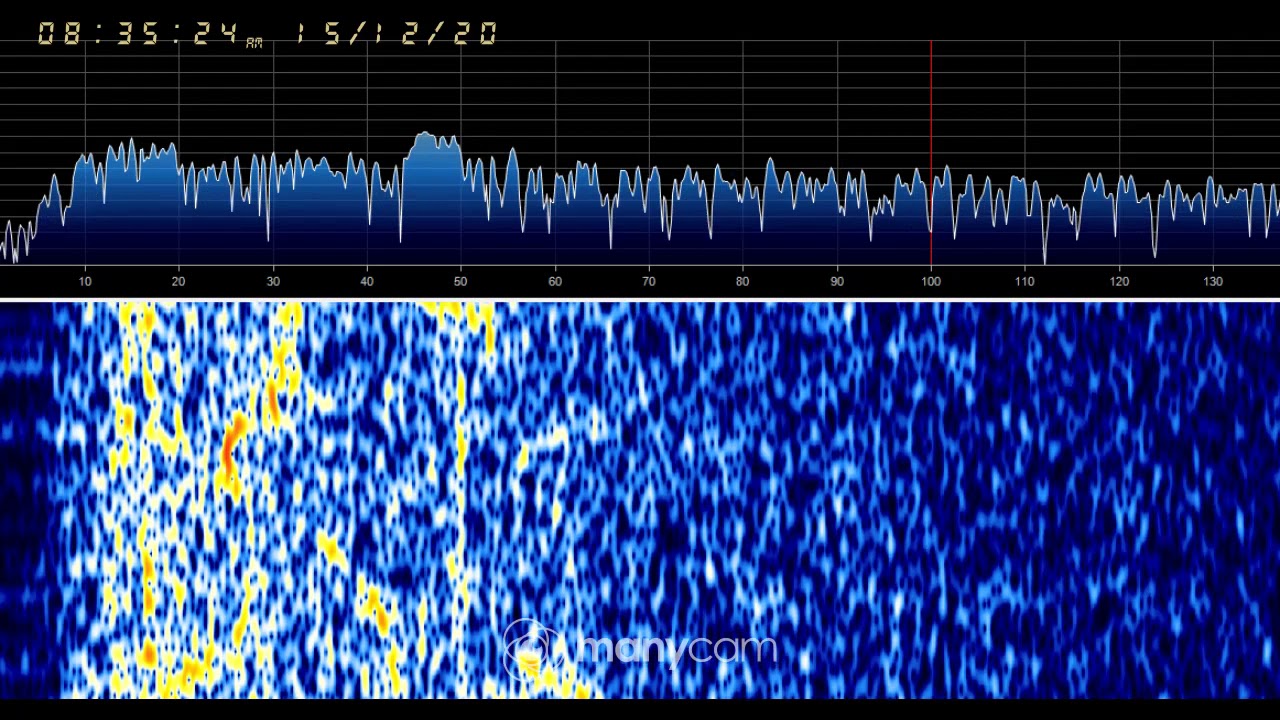Click the axis label 60
Screen dimensions: 1280x720
pyautogui.click(x=555, y=282)
